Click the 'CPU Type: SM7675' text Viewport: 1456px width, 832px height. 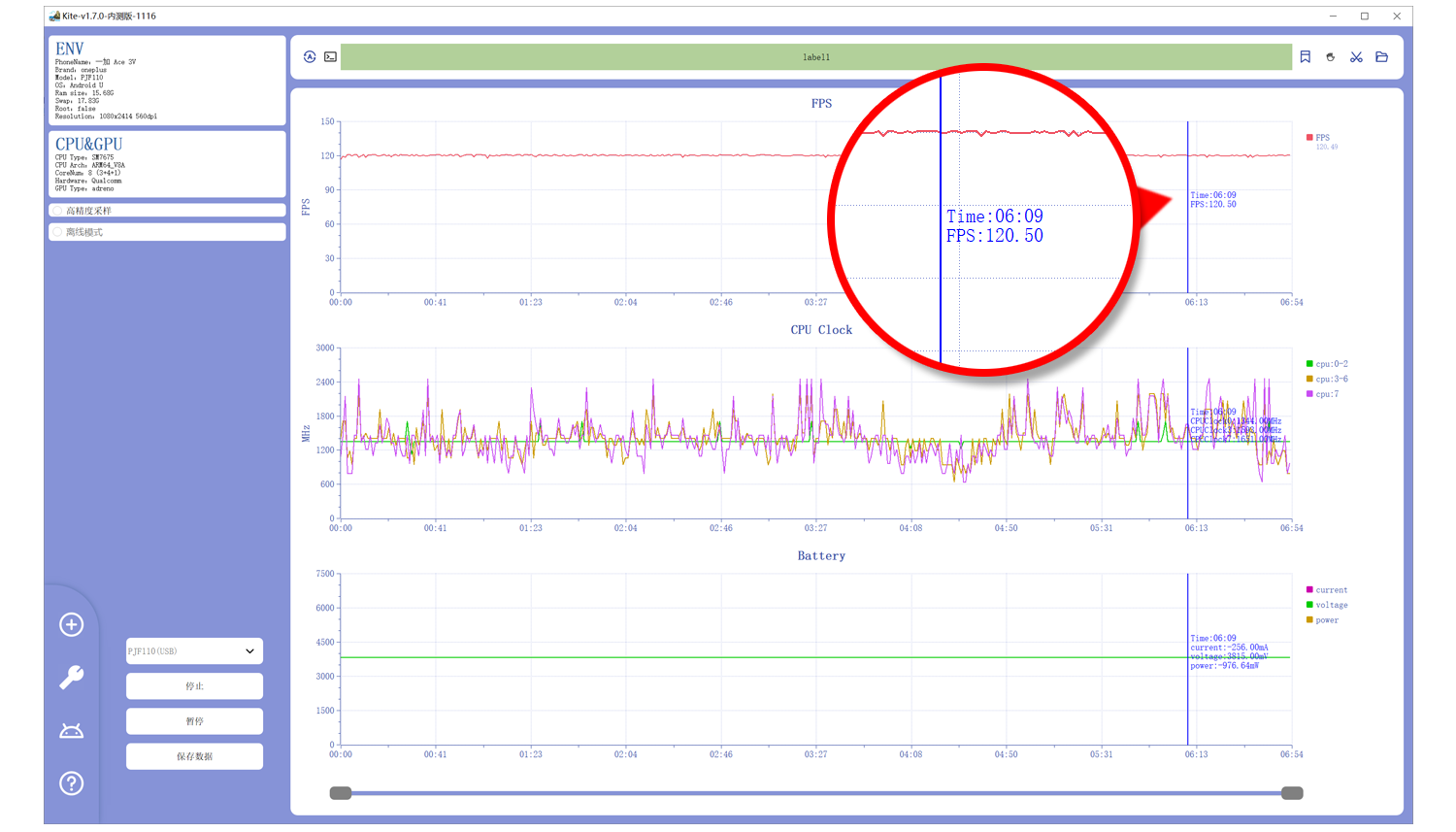[x=84, y=157]
